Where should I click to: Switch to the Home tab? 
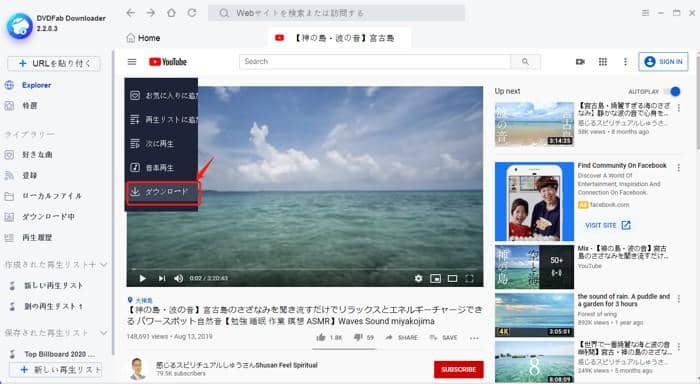point(143,38)
